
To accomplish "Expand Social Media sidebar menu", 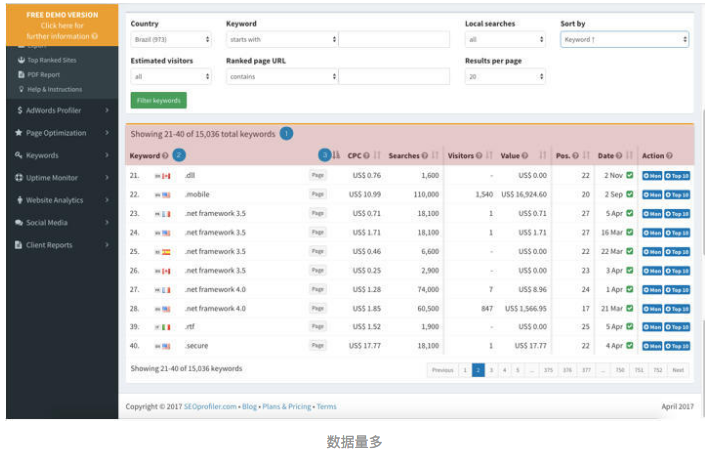I will 62,223.
